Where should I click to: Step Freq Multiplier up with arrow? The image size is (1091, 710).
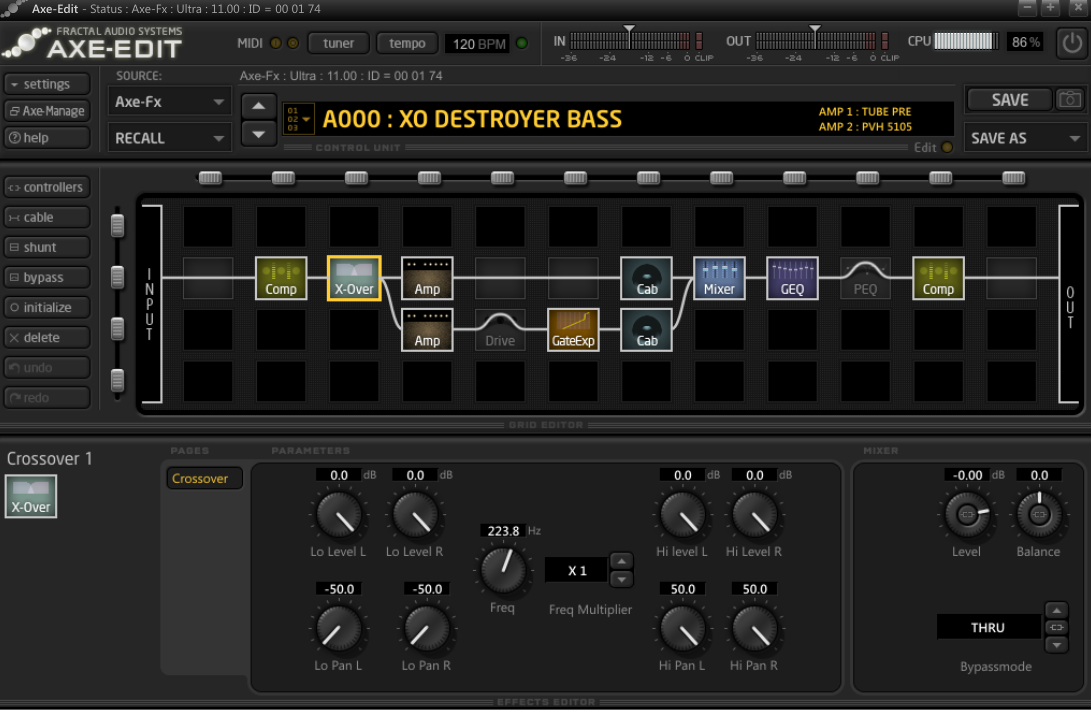coord(621,561)
